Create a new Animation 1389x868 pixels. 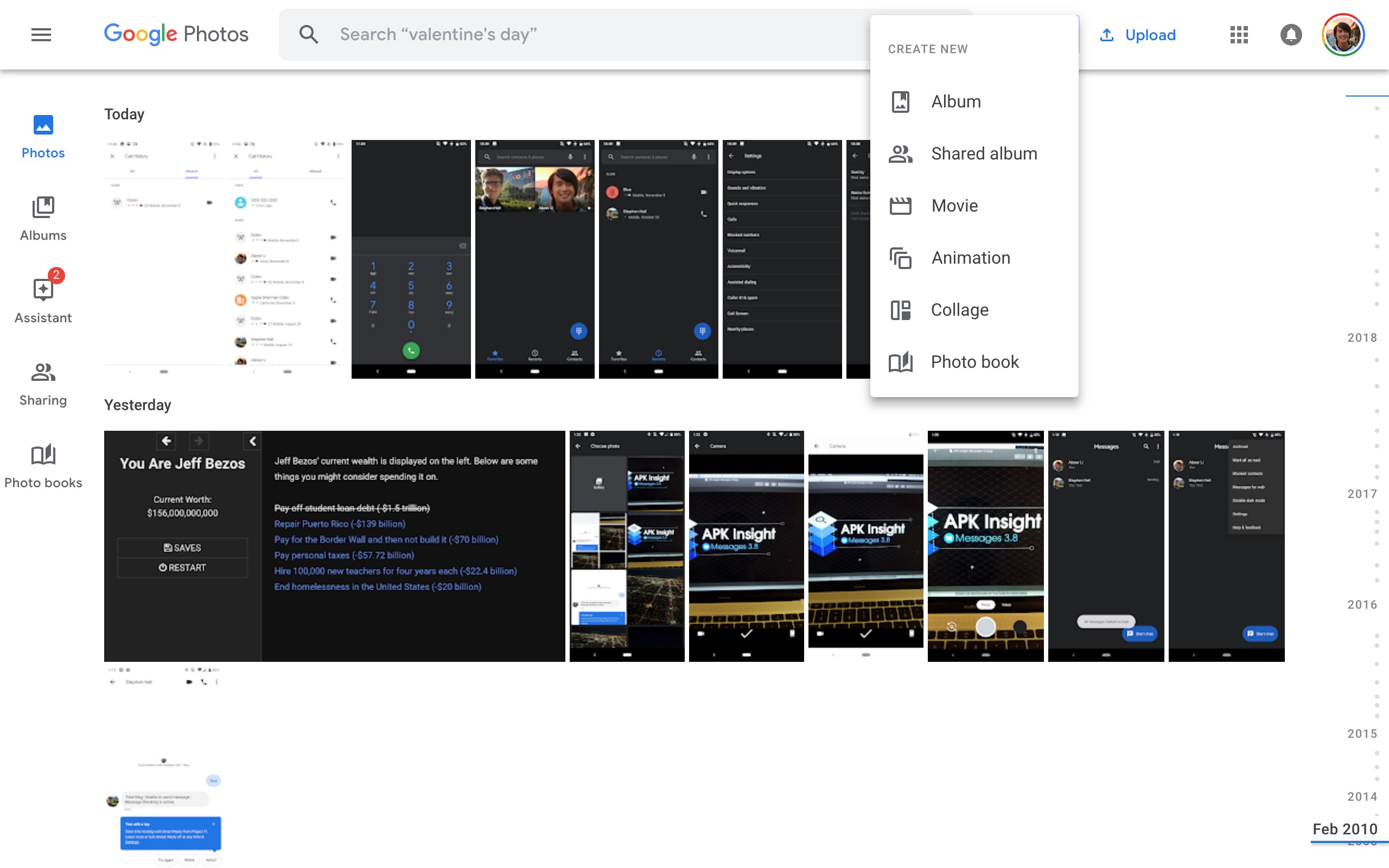(x=971, y=257)
